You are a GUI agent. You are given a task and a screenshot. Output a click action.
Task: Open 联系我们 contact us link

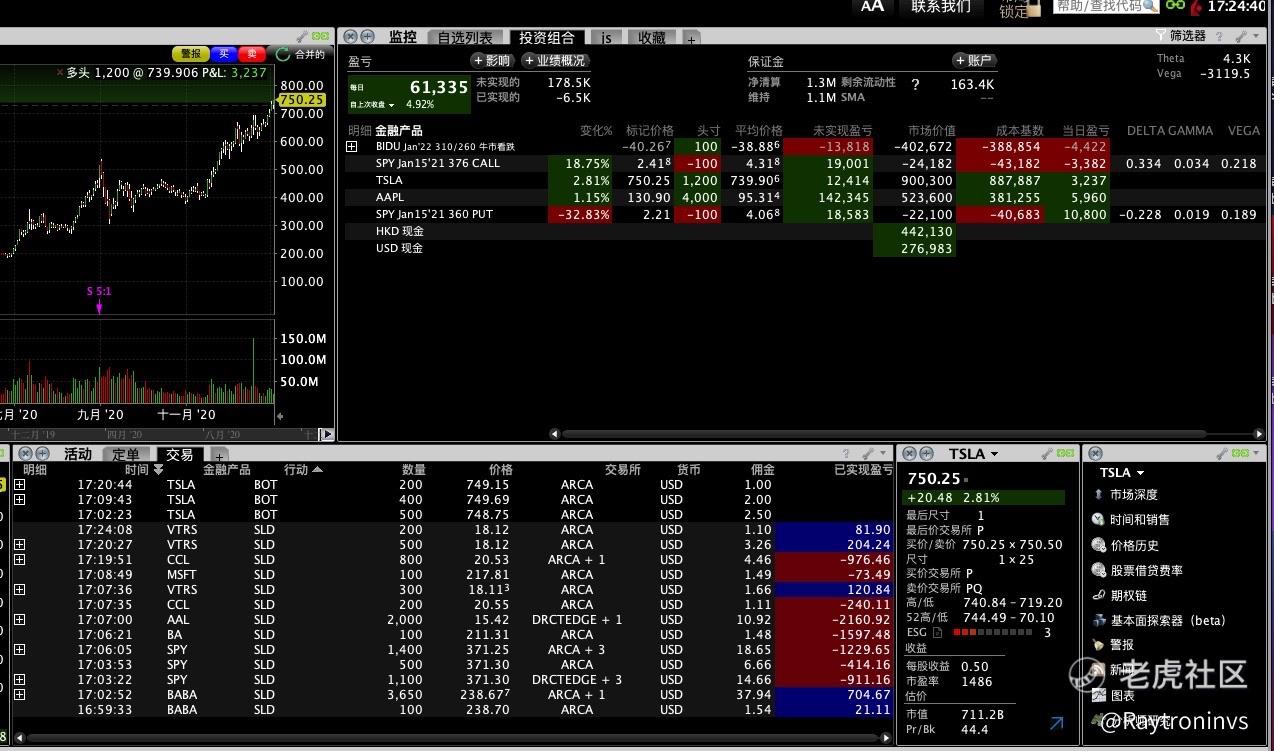941,7
